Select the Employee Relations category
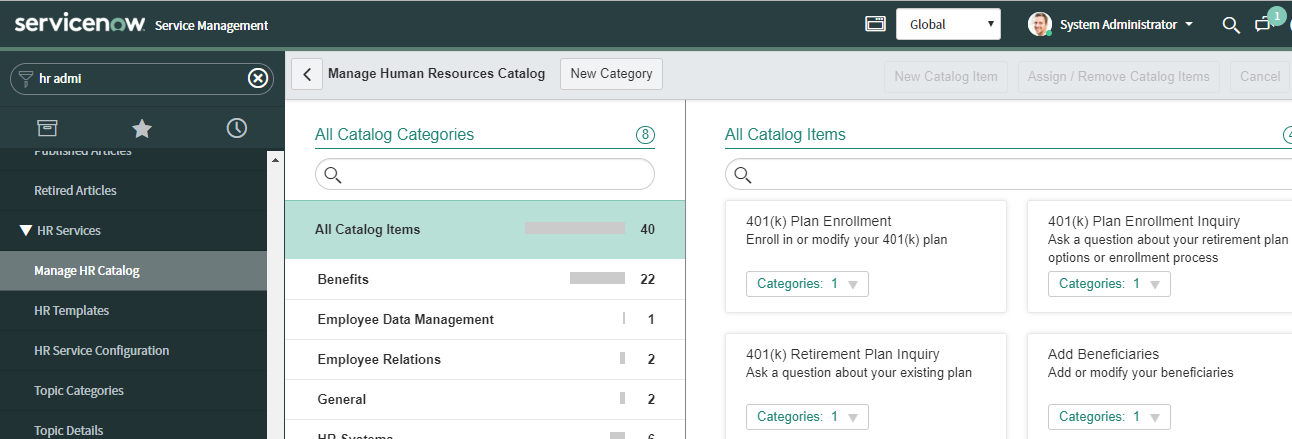This screenshot has width=1292, height=439. (x=485, y=359)
